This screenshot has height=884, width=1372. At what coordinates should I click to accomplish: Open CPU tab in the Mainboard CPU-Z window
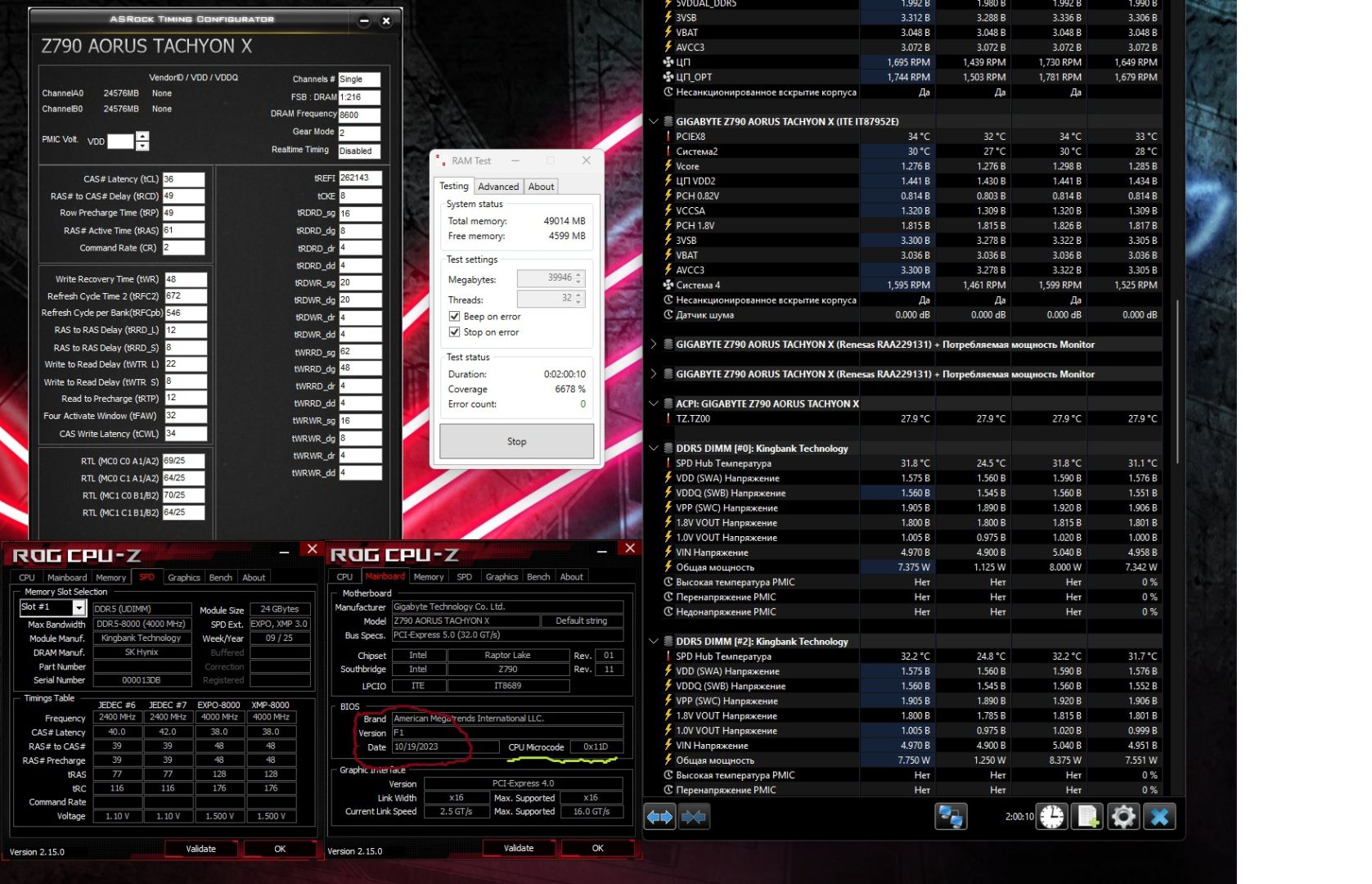[344, 576]
